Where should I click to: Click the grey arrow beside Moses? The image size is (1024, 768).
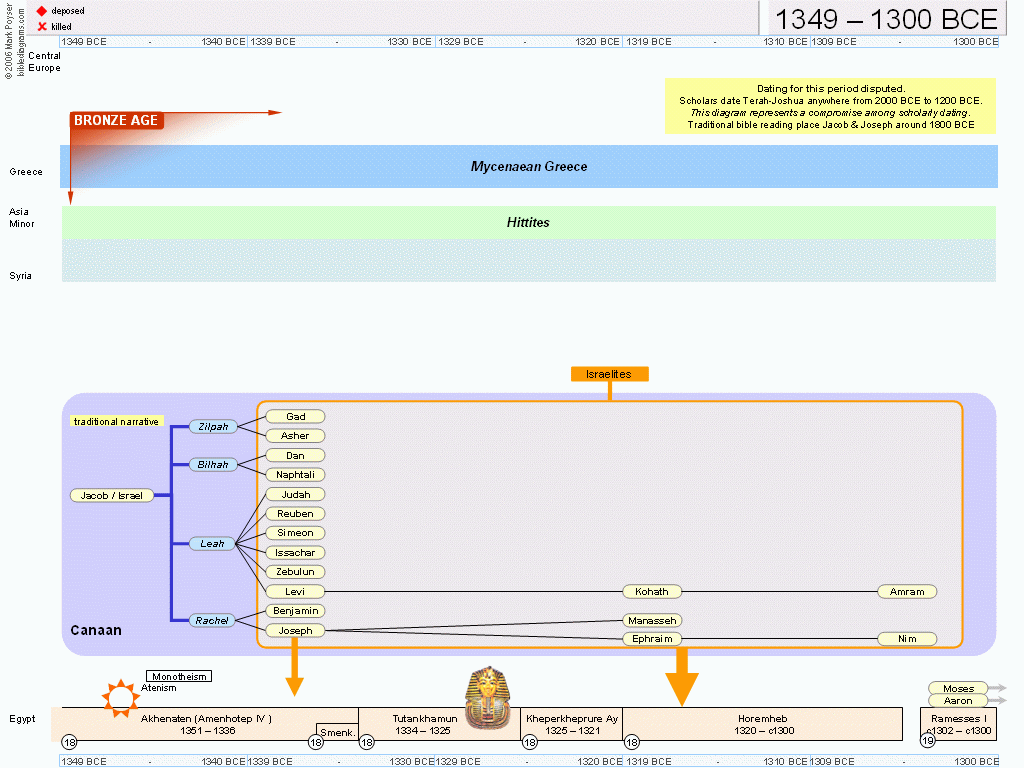tap(997, 688)
